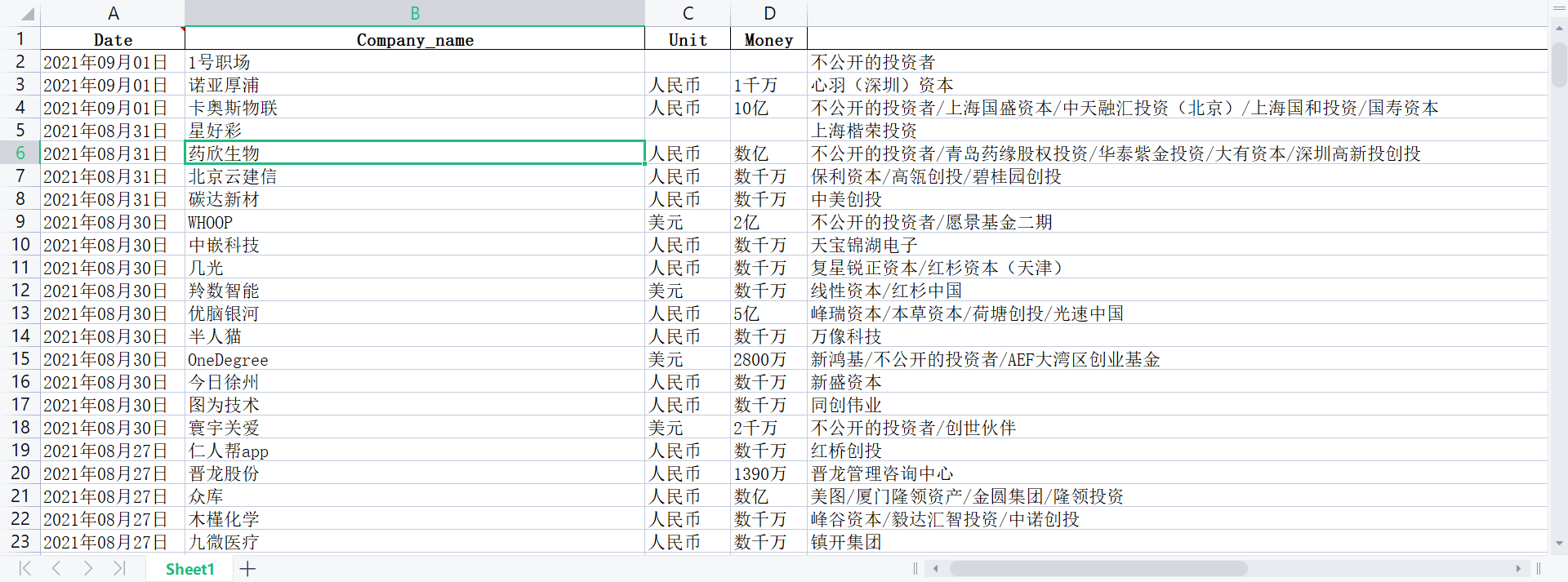
Task: Select the cell 仁人帮app
Action: (415, 450)
